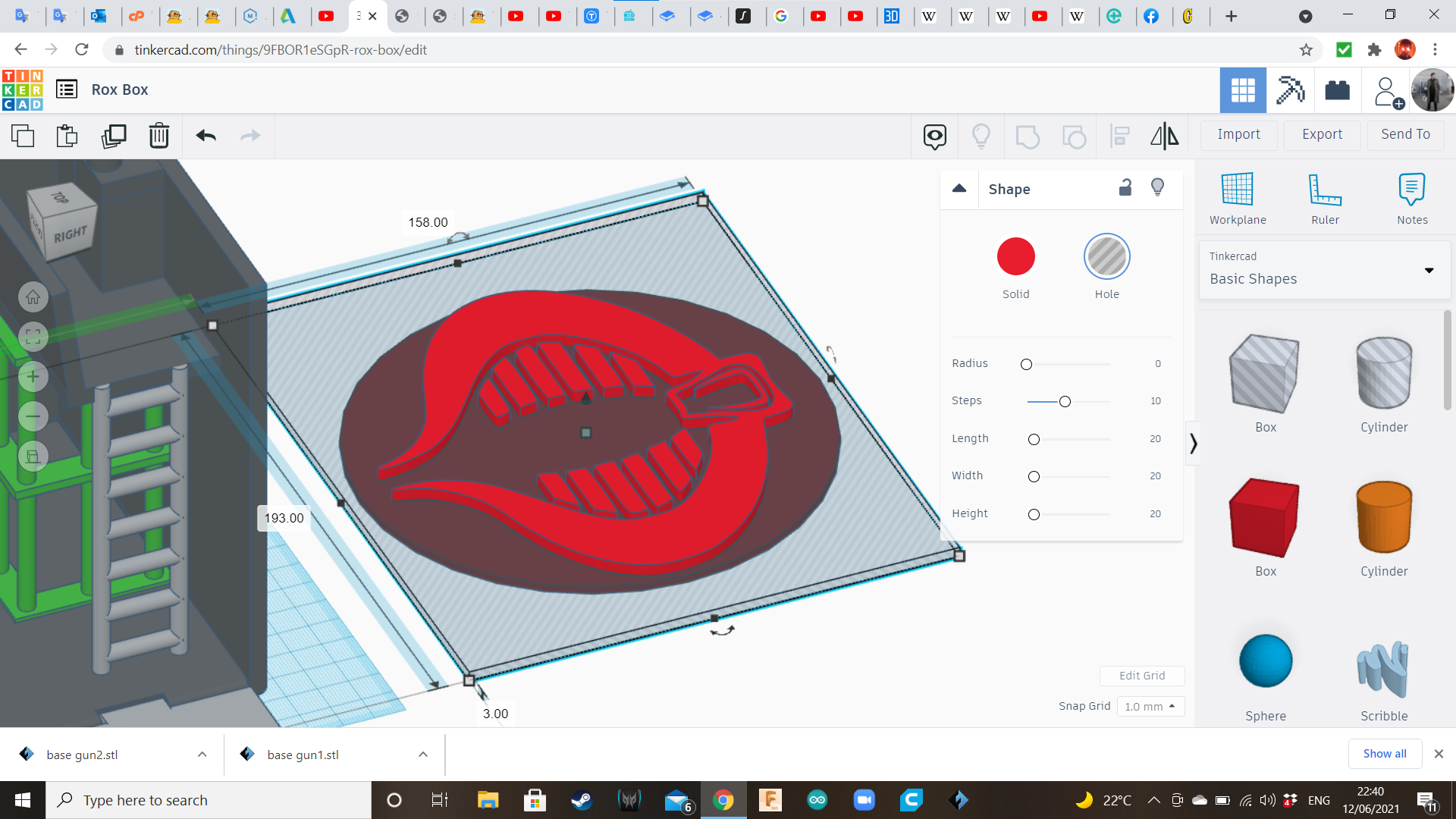Open Chrome from the taskbar
The width and height of the screenshot is (1456, 819).
(723, 800)
